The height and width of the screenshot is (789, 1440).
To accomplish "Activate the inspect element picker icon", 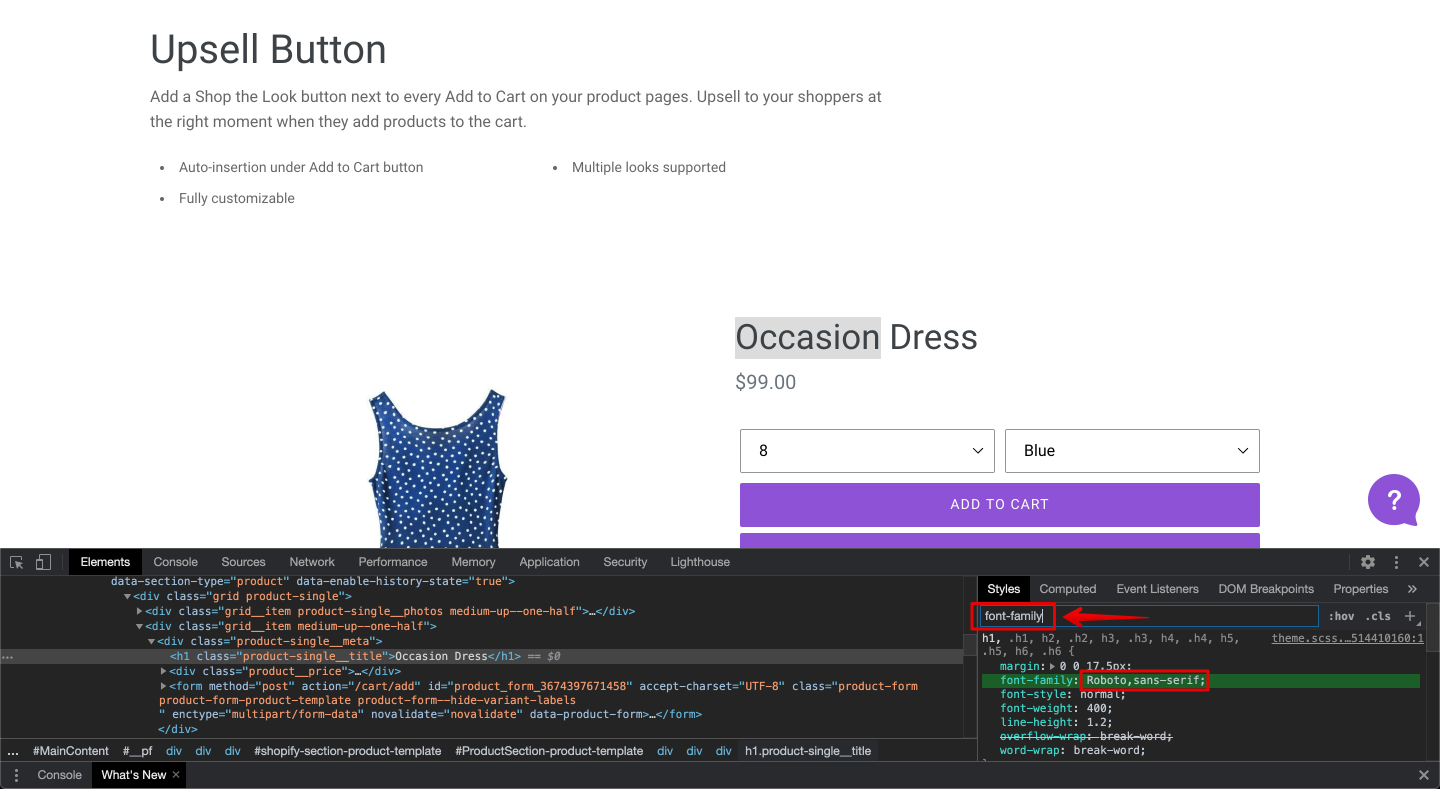I will coord(17,562).
